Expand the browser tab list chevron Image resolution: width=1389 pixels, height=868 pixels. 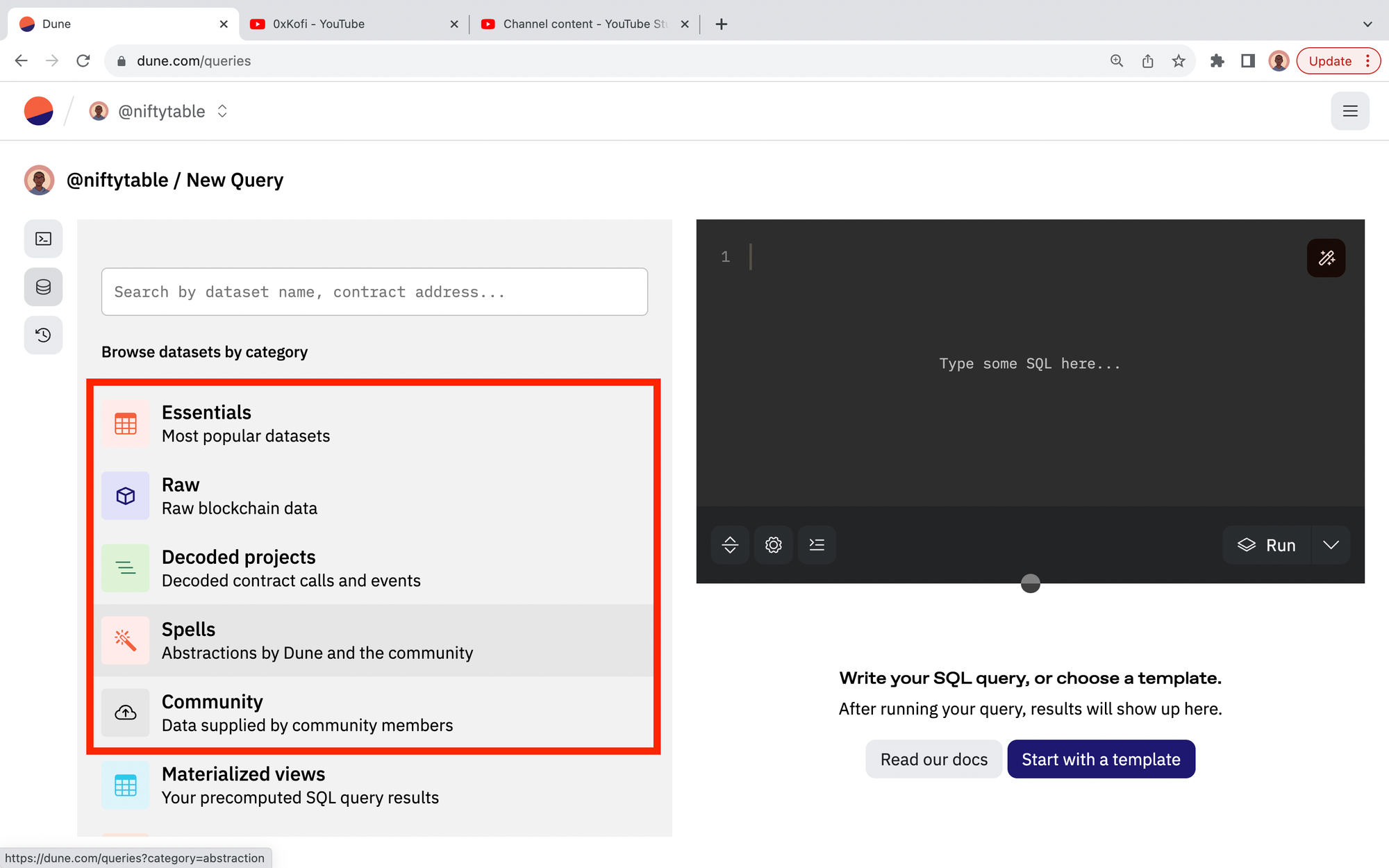[x=1367, y=24]
